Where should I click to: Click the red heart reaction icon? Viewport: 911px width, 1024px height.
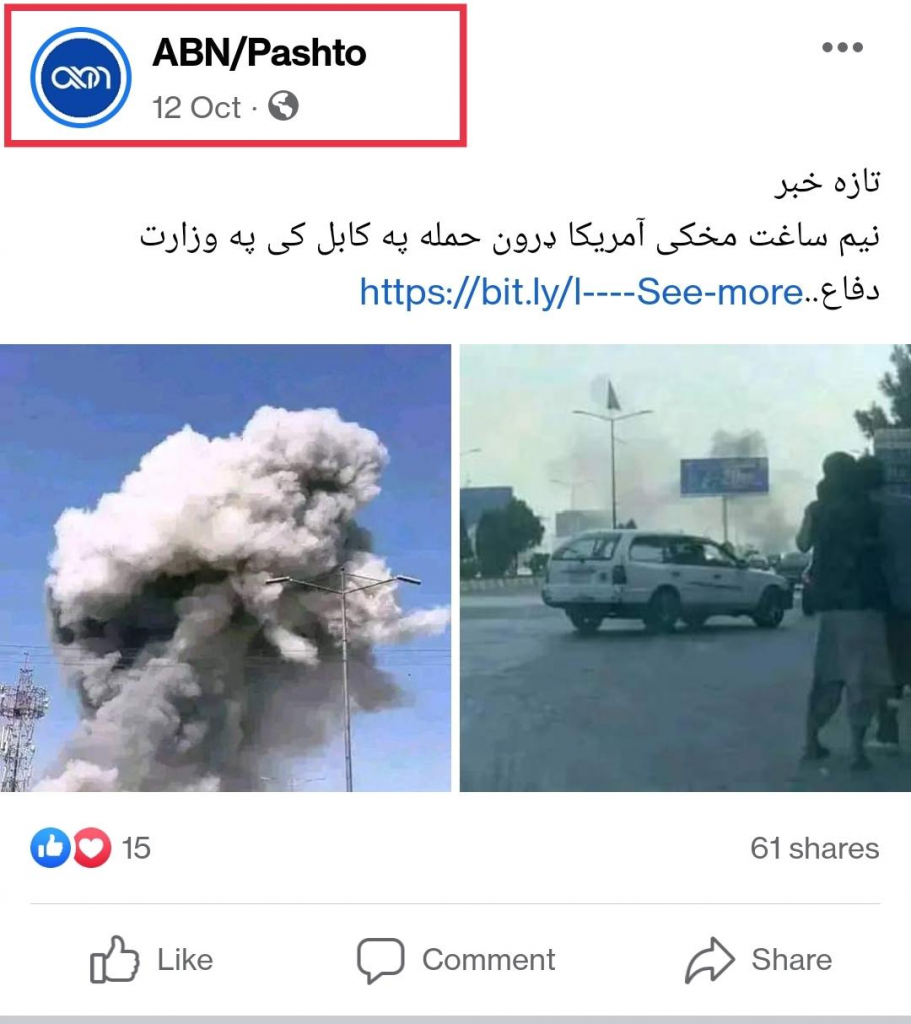point(91,848)
